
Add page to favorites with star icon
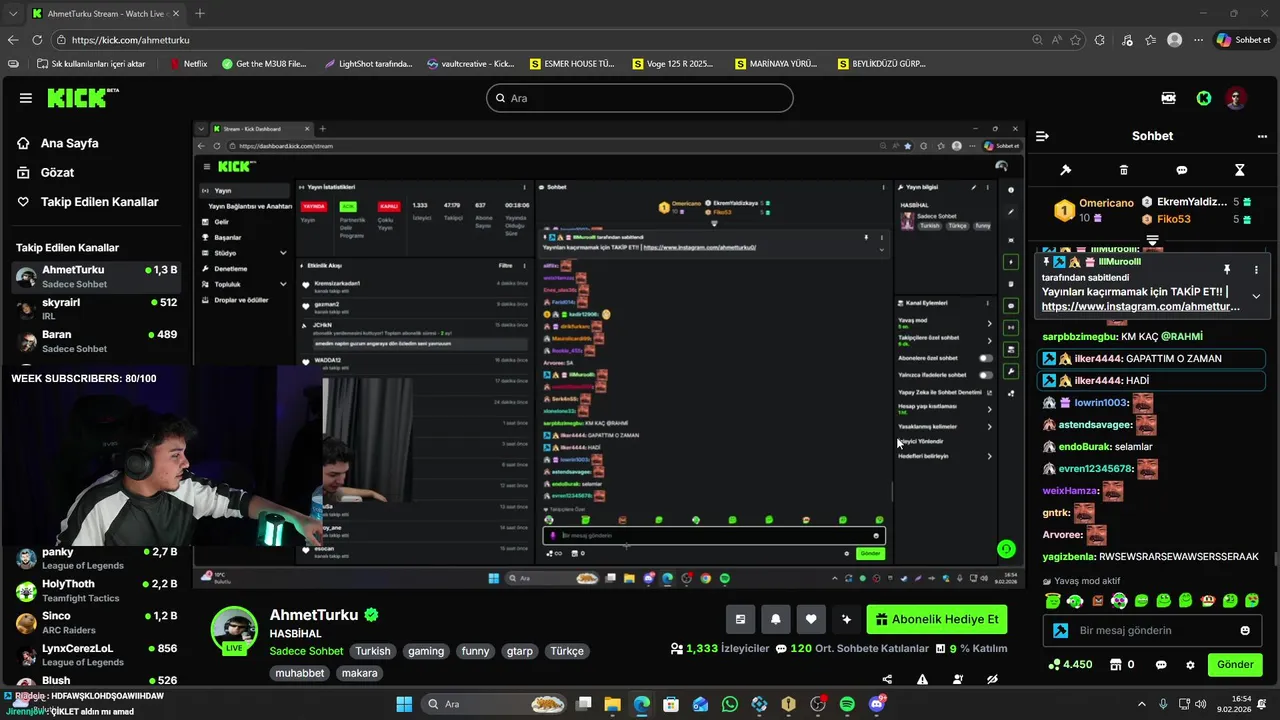click(1076, 40)
